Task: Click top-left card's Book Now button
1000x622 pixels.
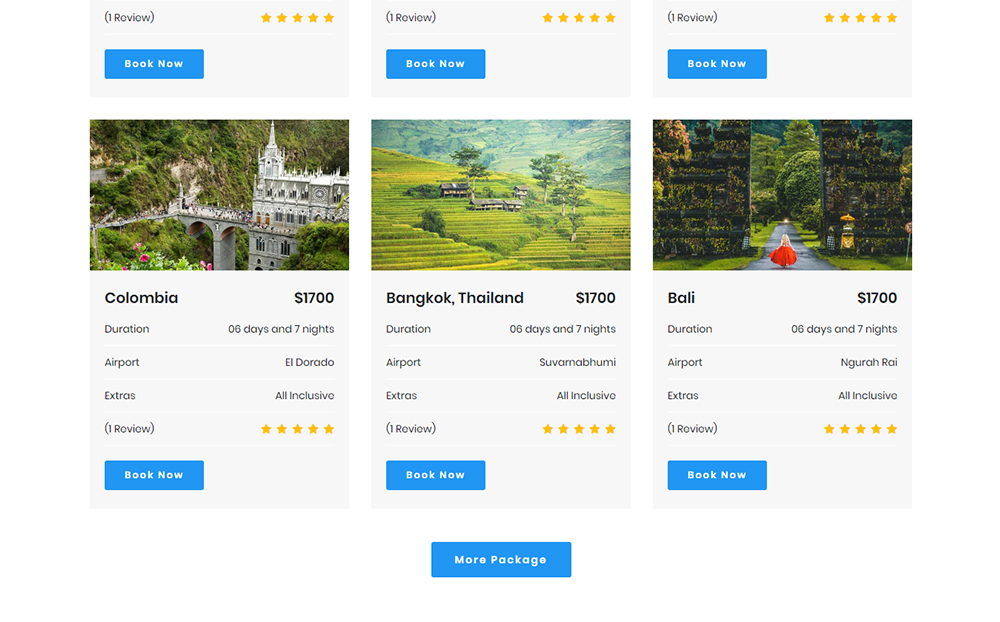Action: coord(154,64)
